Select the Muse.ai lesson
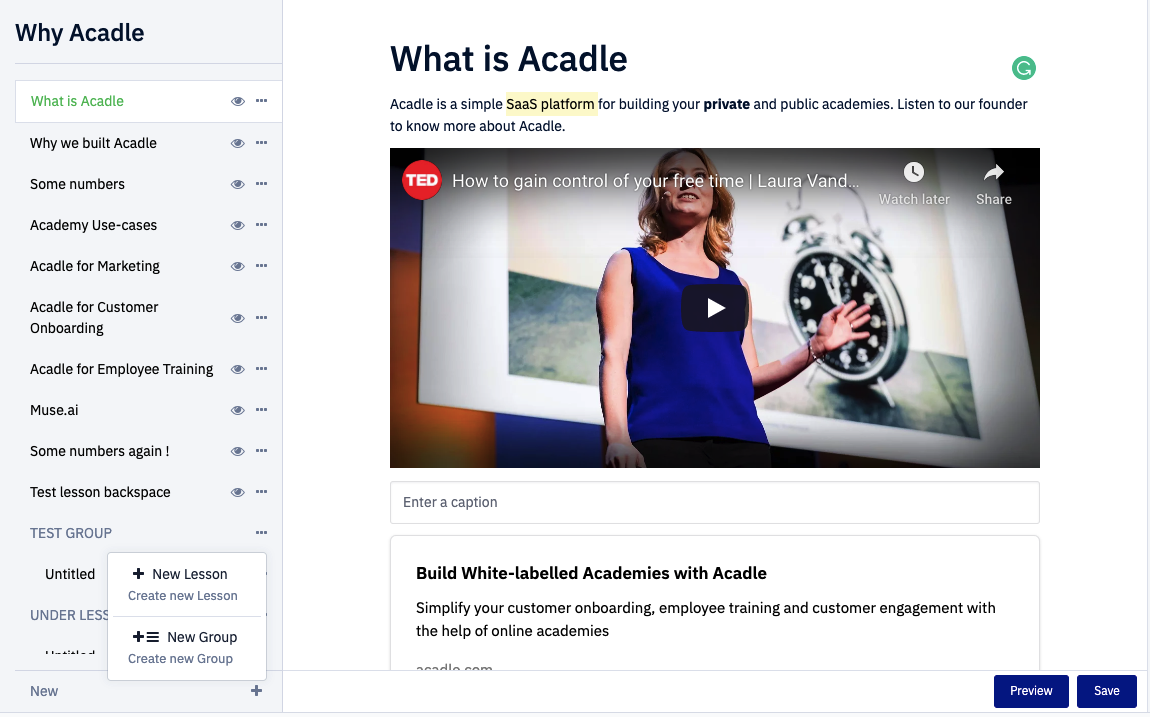This screenshot has height=717, width=1150. tap(54, 410)
